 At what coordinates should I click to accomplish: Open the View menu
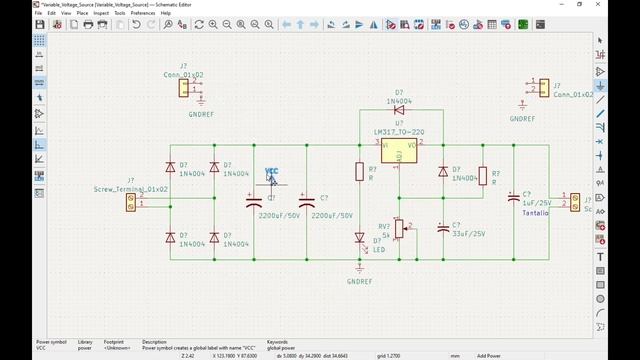click(x=66, y=13)
